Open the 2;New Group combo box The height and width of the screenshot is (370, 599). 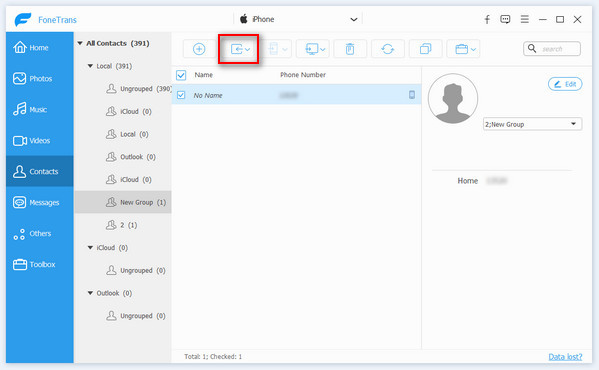pos(532,124)
